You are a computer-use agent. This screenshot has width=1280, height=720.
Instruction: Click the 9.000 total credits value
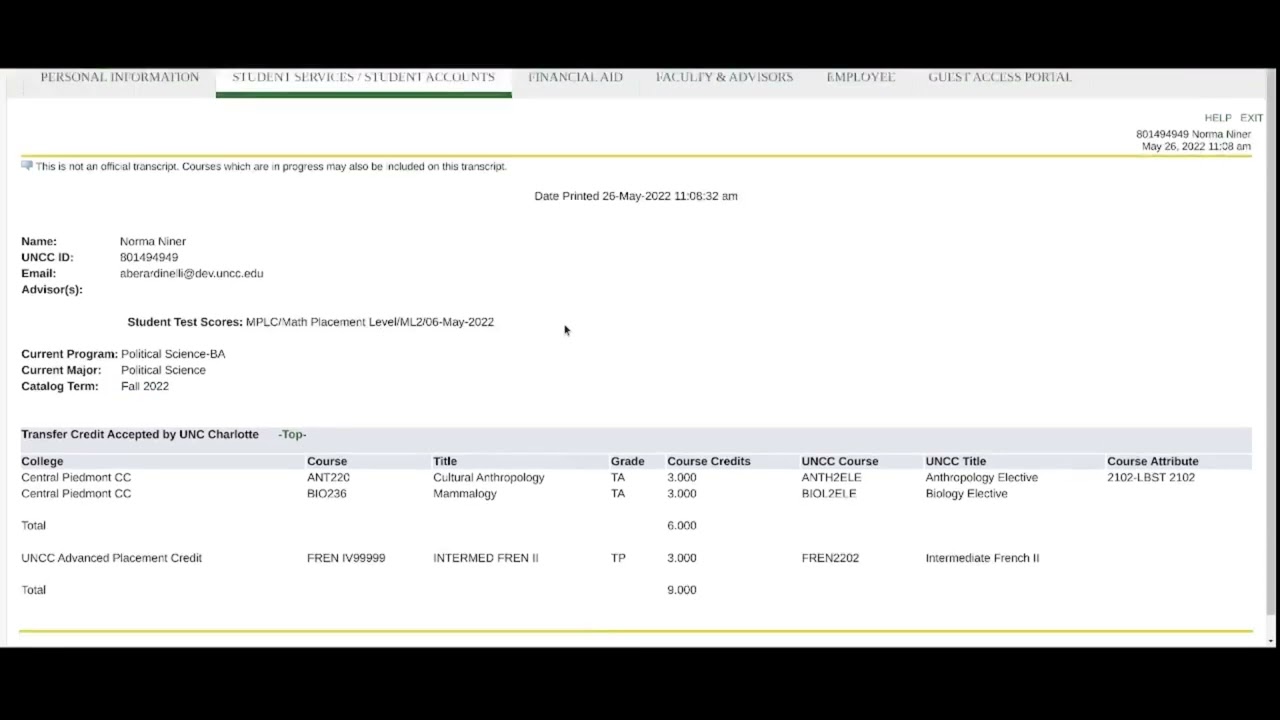pos(682,590)
